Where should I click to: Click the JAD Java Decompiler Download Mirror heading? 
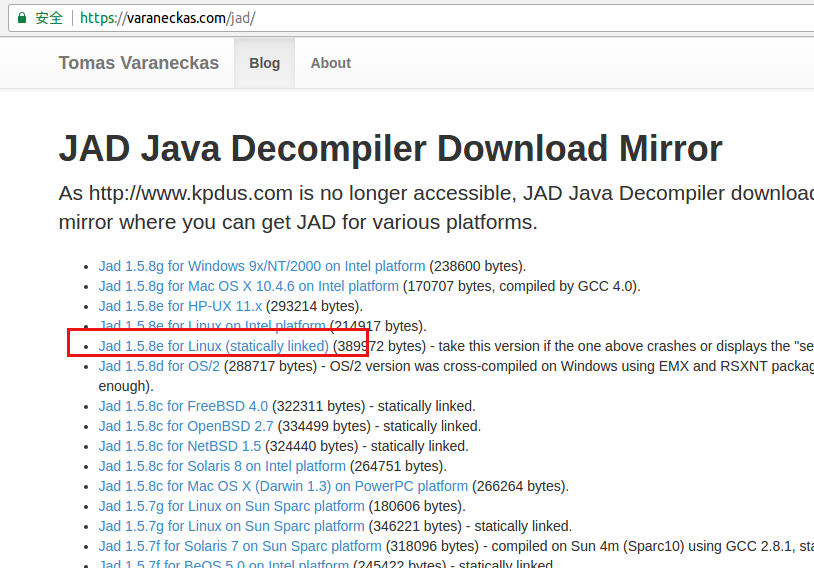click(x=390, y=148)
